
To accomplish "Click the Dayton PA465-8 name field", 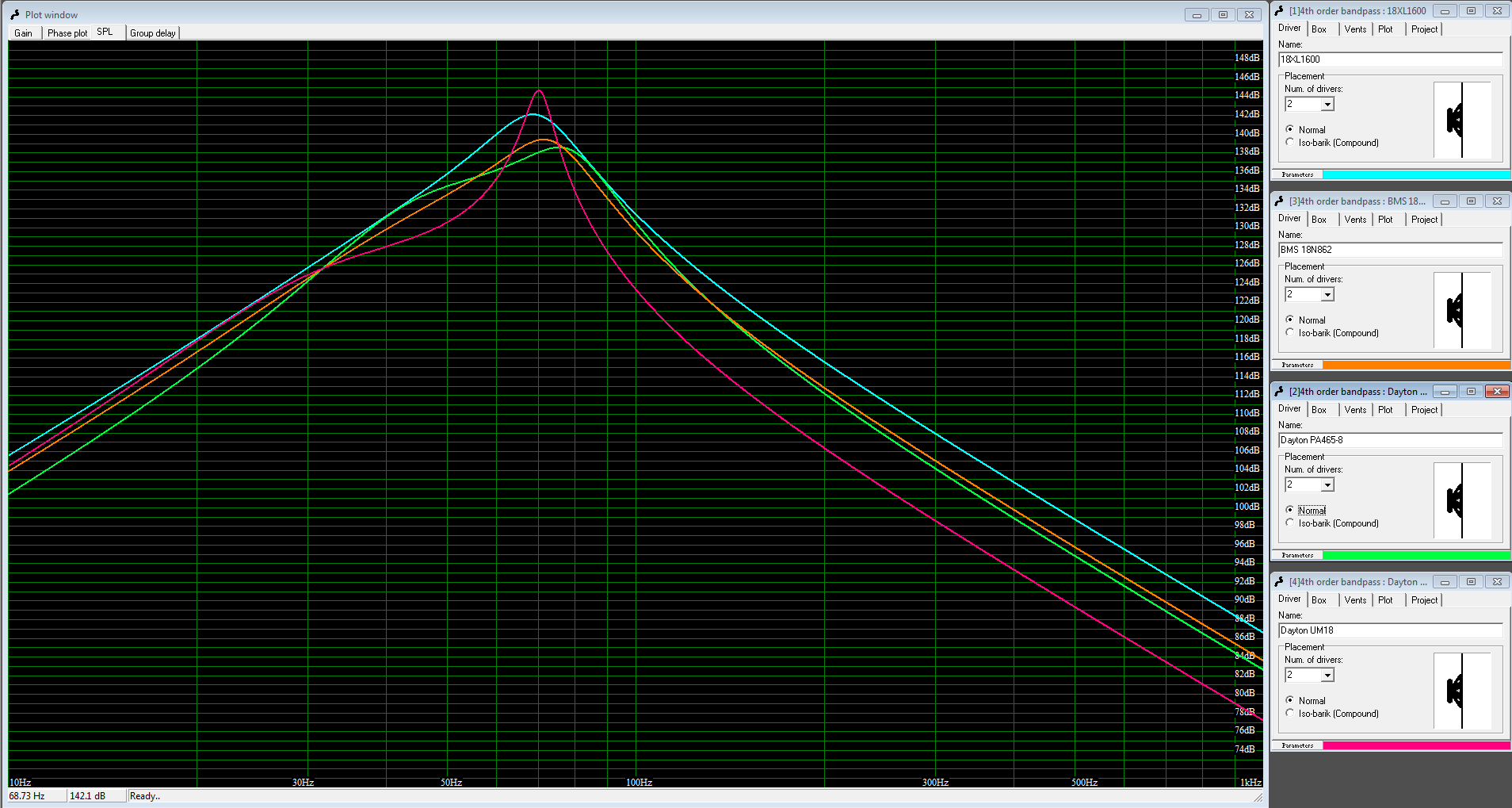I will 1390,440.
